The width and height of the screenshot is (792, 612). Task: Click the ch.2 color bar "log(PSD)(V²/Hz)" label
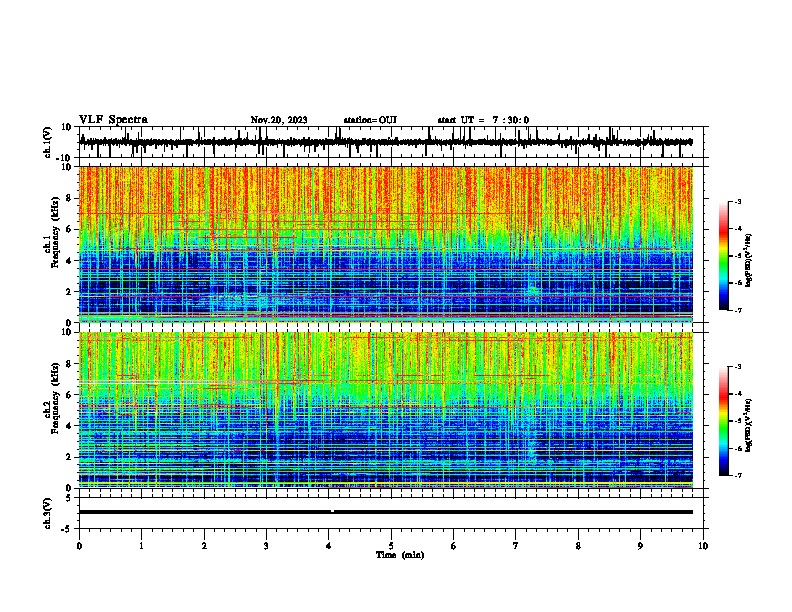(x=749, y=425)
